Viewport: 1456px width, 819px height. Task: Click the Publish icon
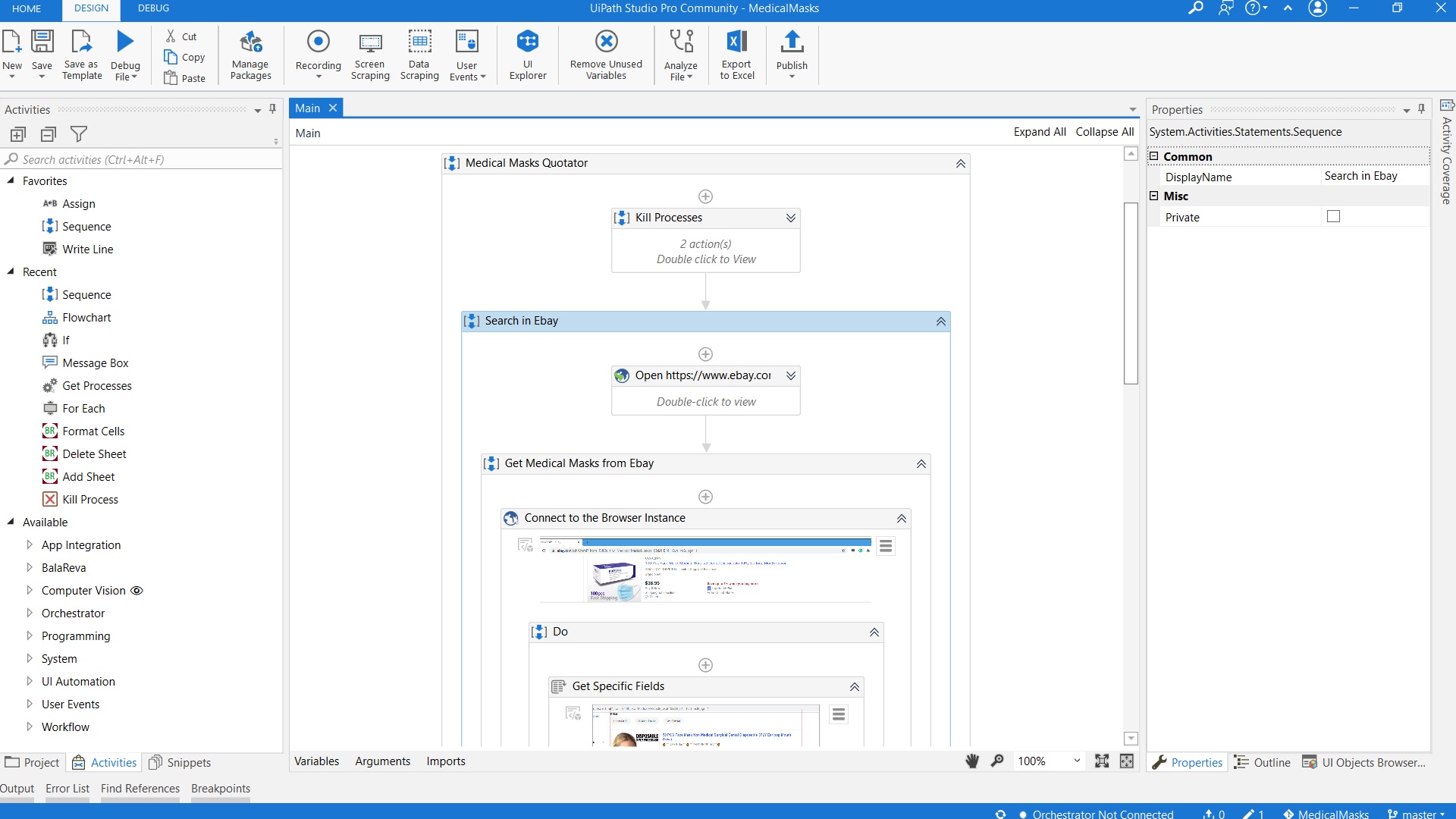792,42
